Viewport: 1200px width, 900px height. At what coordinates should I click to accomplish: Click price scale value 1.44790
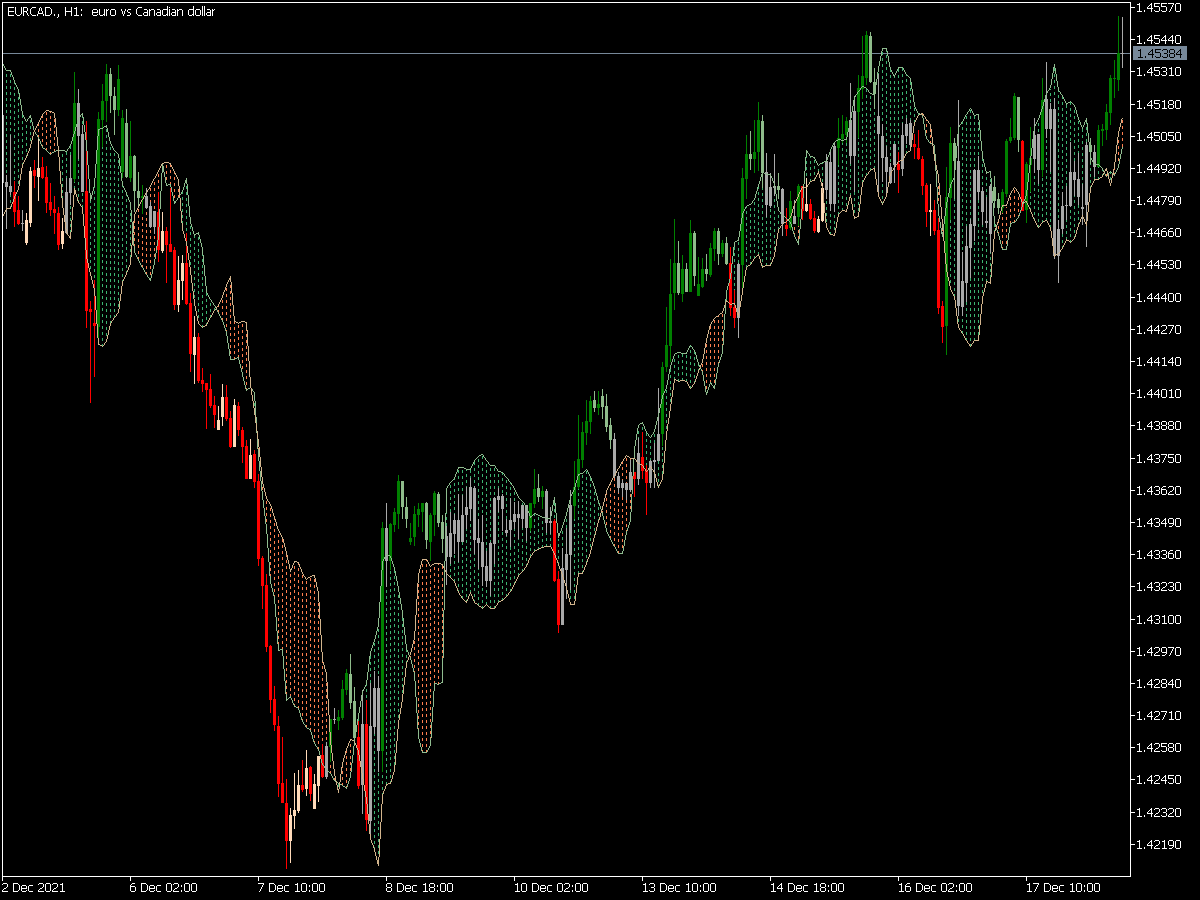pyautogui.click(x=1159, y=201)
